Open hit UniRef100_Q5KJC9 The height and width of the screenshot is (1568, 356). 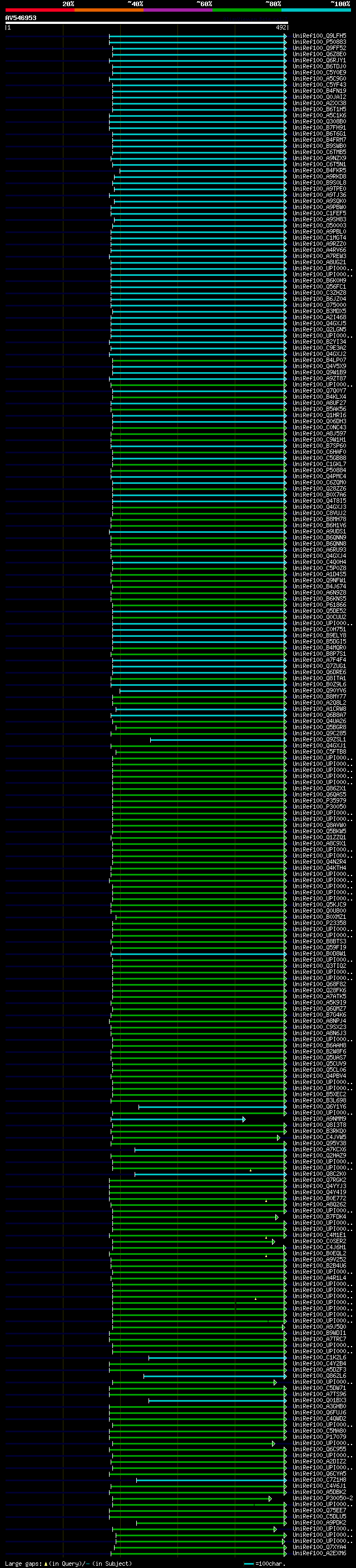tap(319, 904)
